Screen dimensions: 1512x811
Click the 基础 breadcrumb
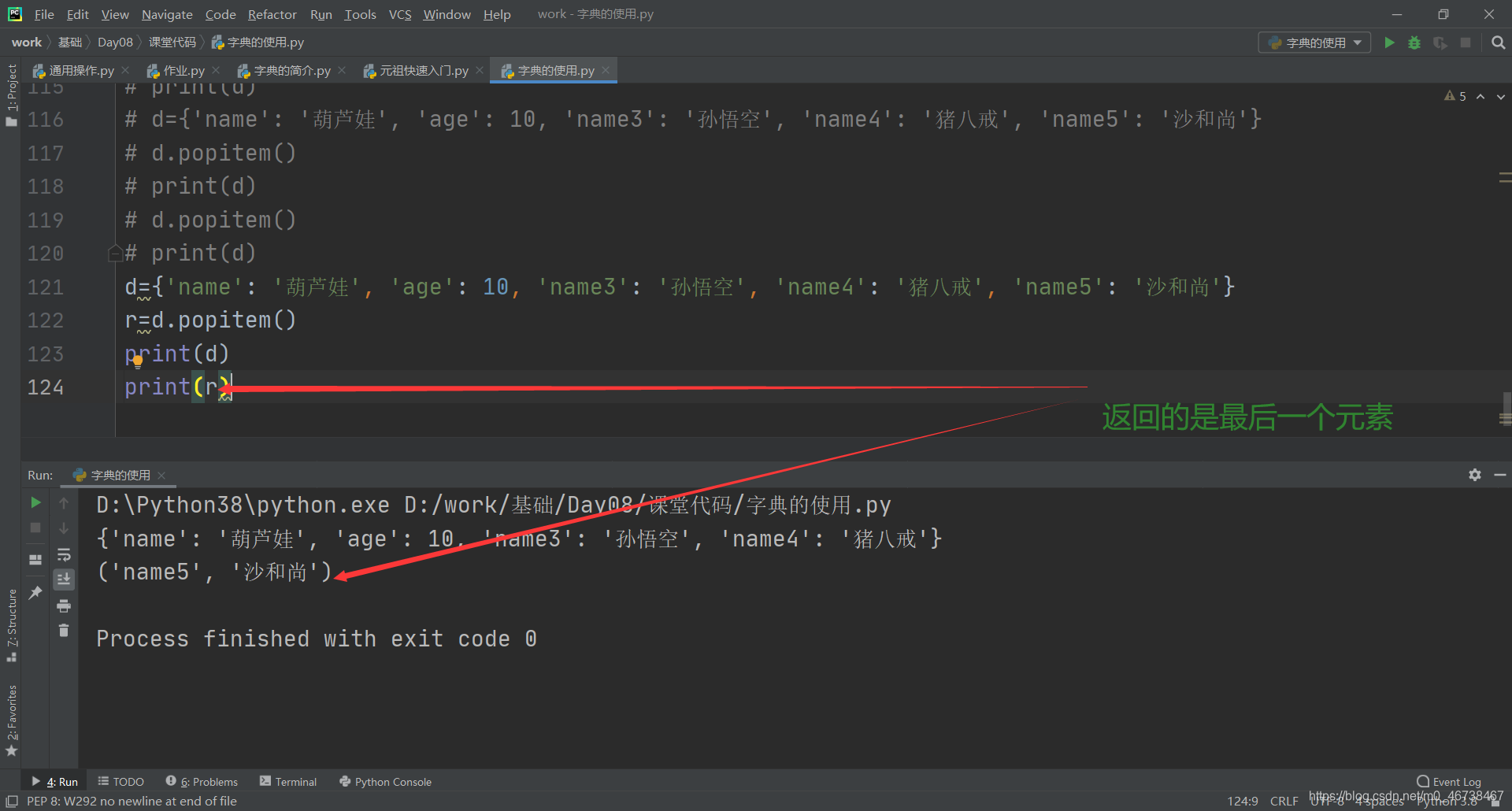click(70, 43)
